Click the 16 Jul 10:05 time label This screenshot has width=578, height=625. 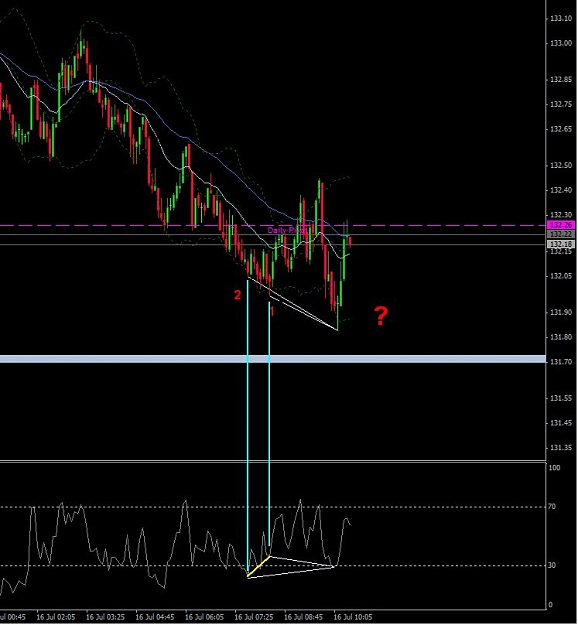click(x=353, y=617)
